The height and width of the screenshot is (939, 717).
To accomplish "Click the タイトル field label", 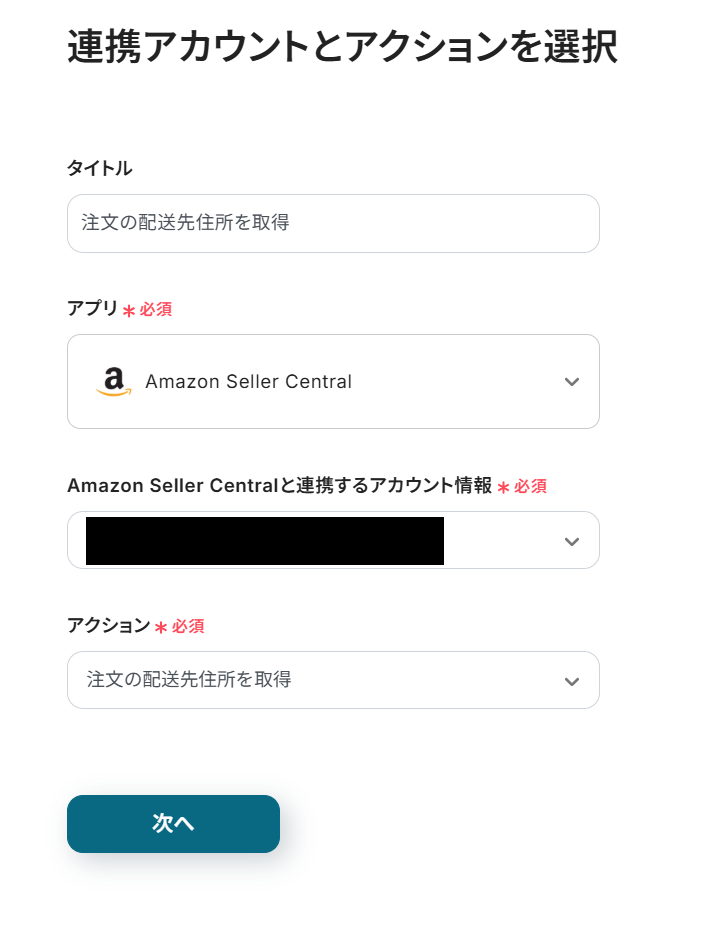I will coord(99,169).
